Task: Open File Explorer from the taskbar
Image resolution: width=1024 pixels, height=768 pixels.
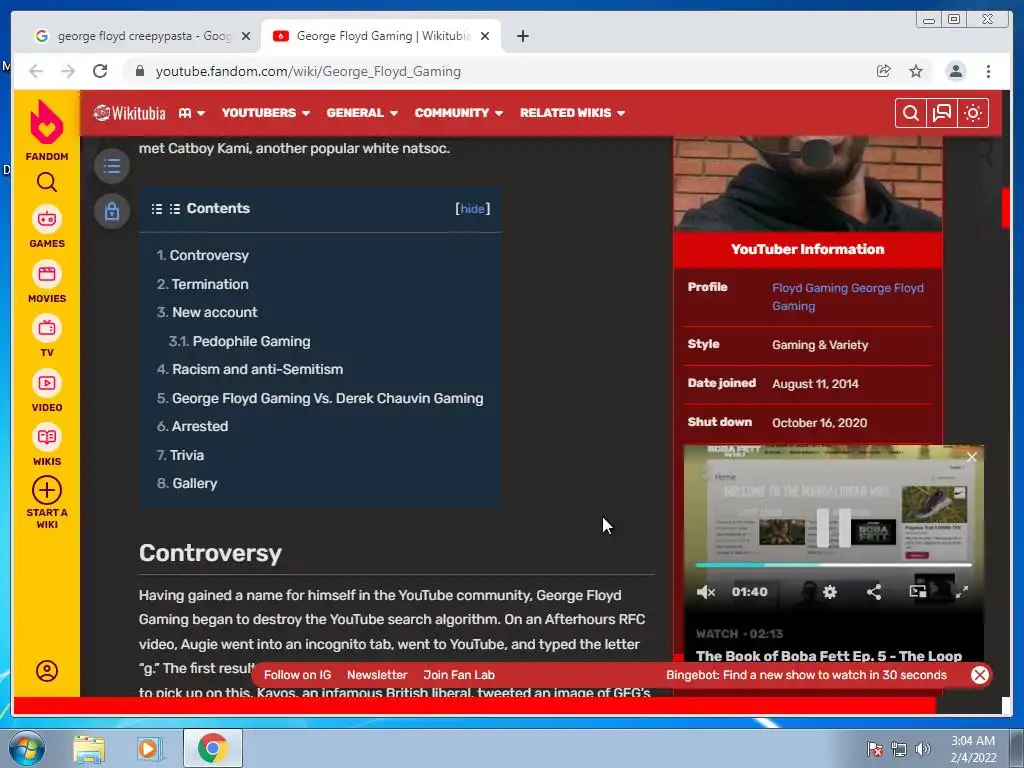Action: pos(89,748)
